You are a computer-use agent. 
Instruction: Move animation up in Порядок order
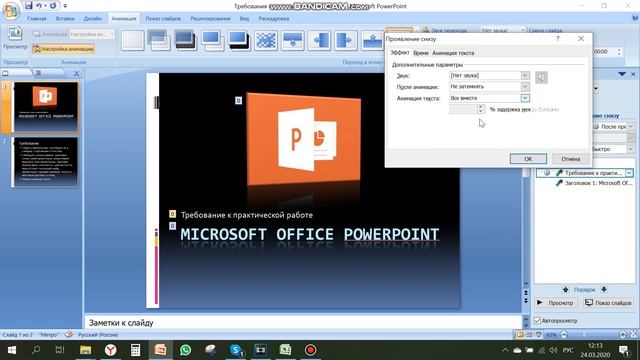coord(565,289)
